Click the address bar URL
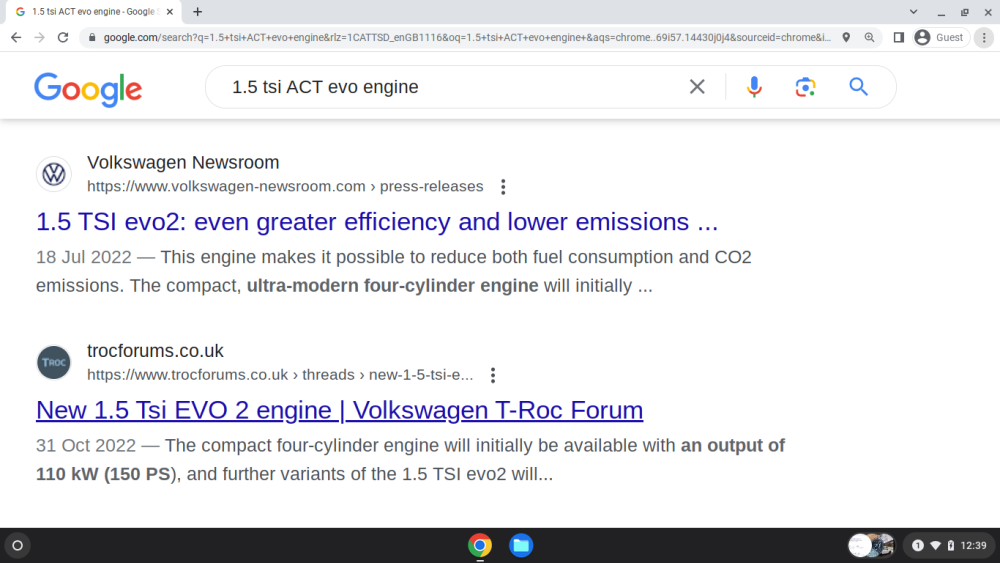This screenshot has width=1000, height=563. coord(467,38)
